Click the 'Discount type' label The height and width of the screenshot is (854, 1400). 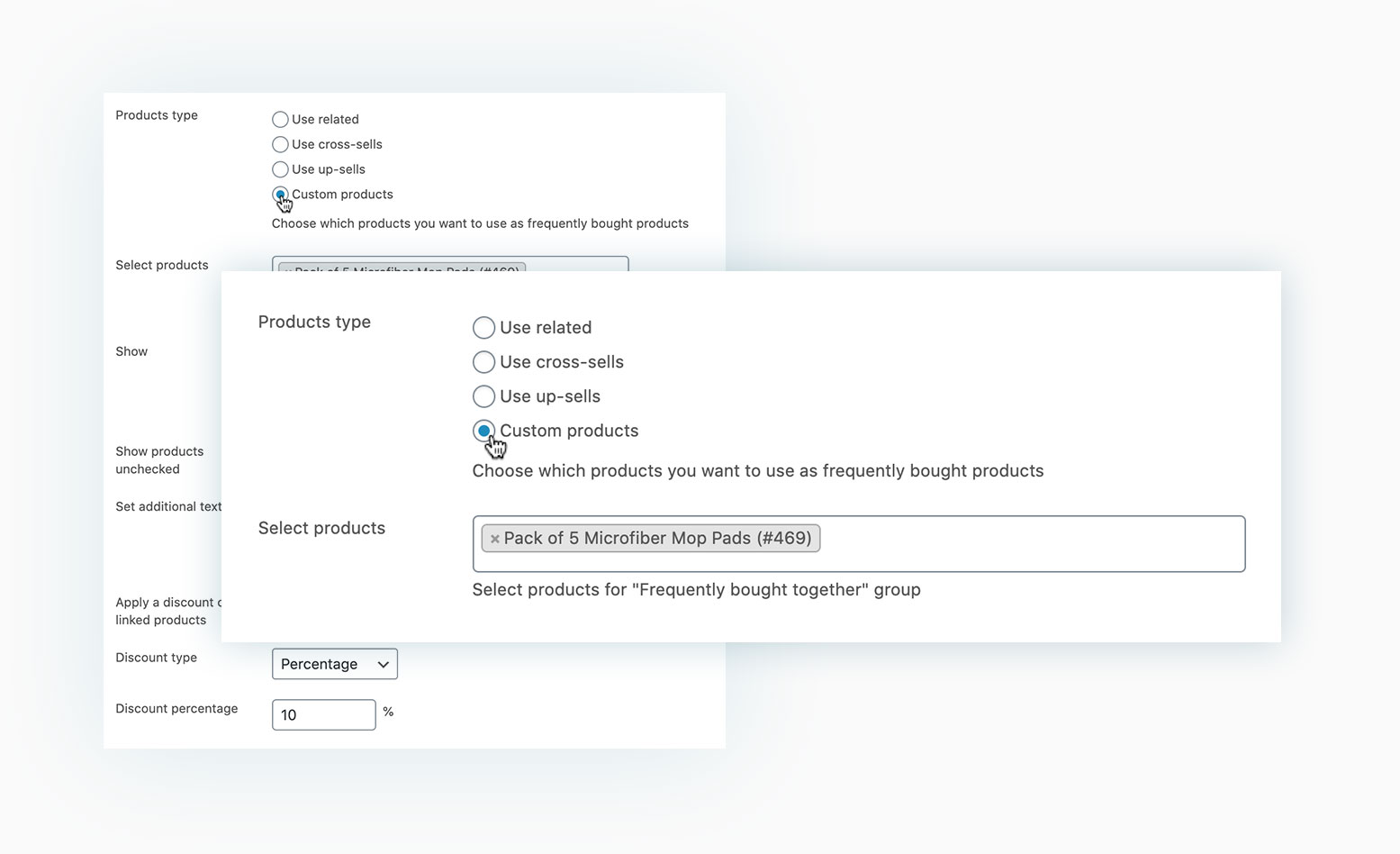(156, 658)
